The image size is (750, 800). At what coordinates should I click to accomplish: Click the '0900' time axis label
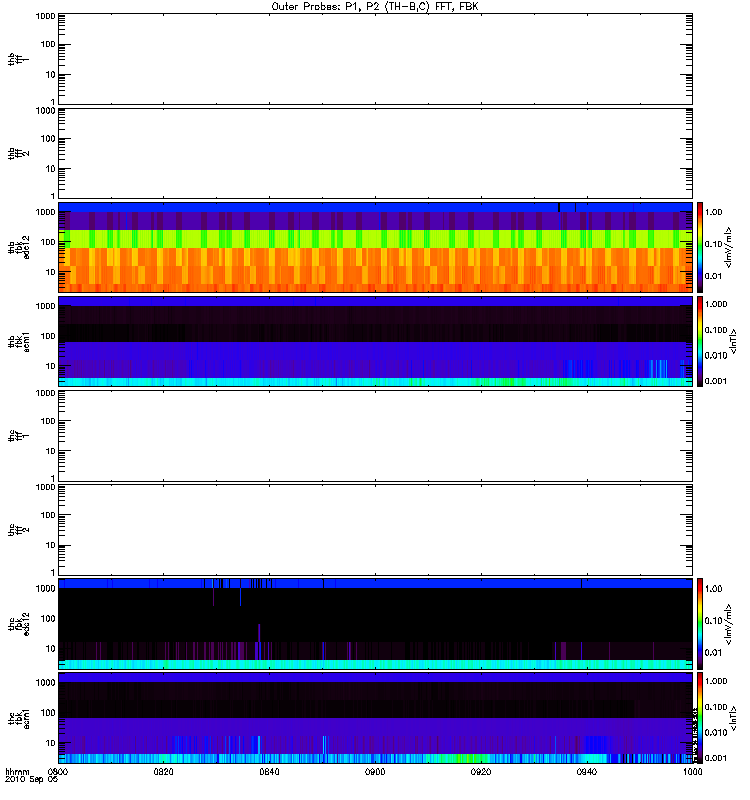[x=375, y=772]
